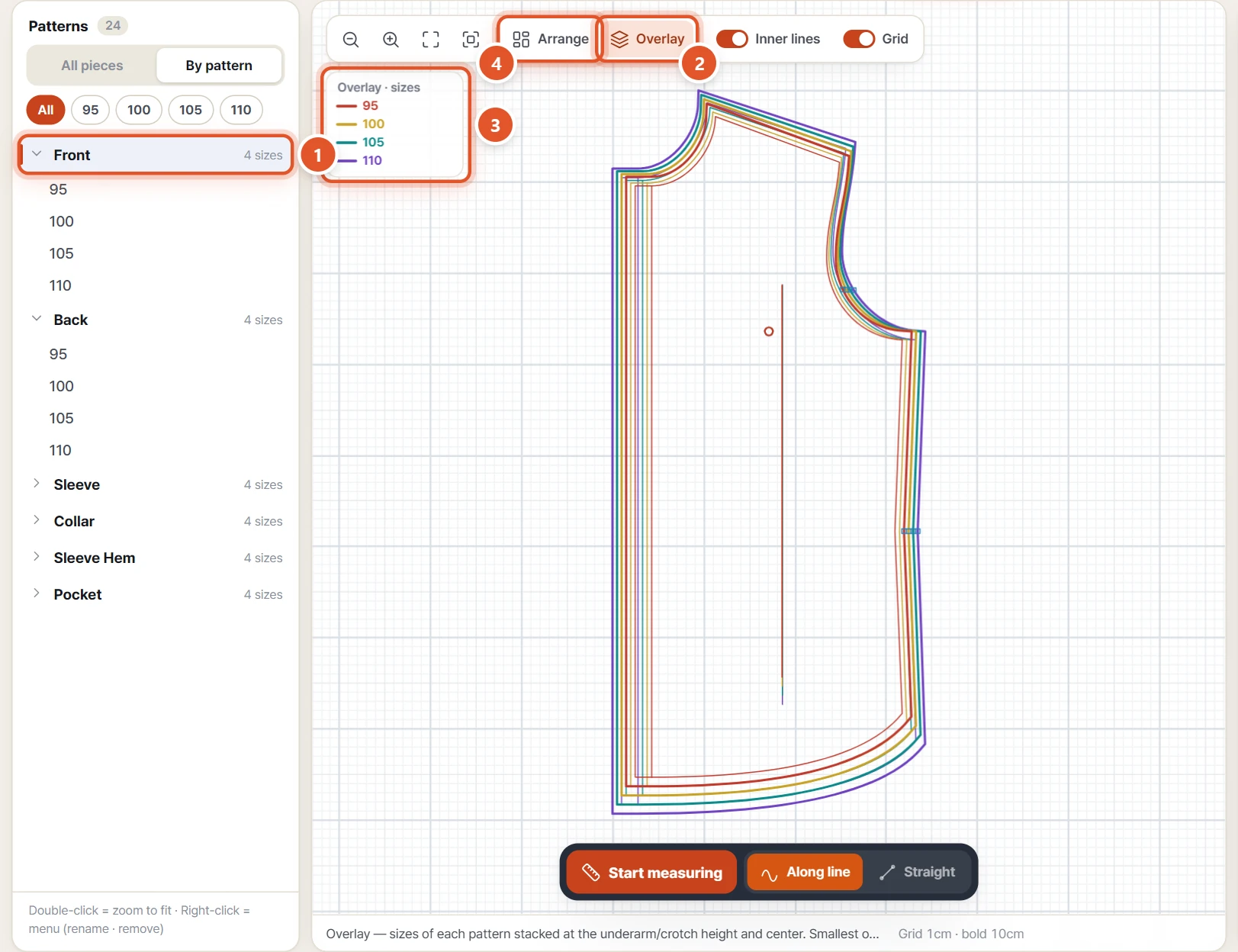The width and height of the screenshot is (1238, 952).
Task: Collapse the Front pattern group
Action: click(37, 154)
